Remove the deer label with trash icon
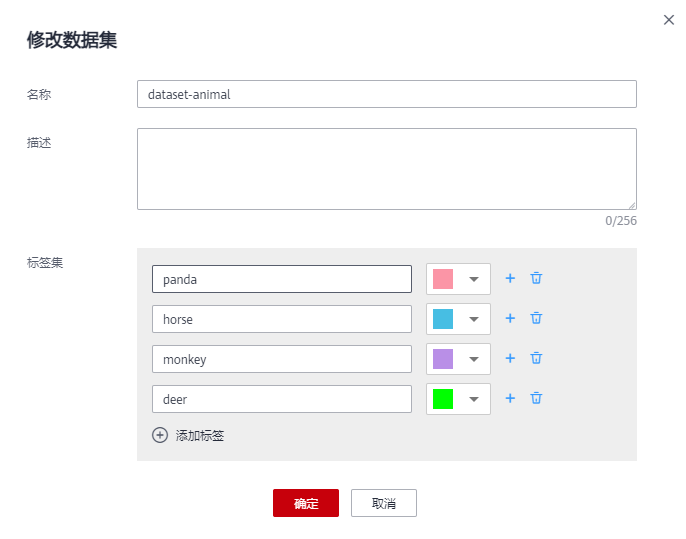Image resolution: width=686 pixels, height=539 pixels. pyautogui.click(x=536, y=398)
